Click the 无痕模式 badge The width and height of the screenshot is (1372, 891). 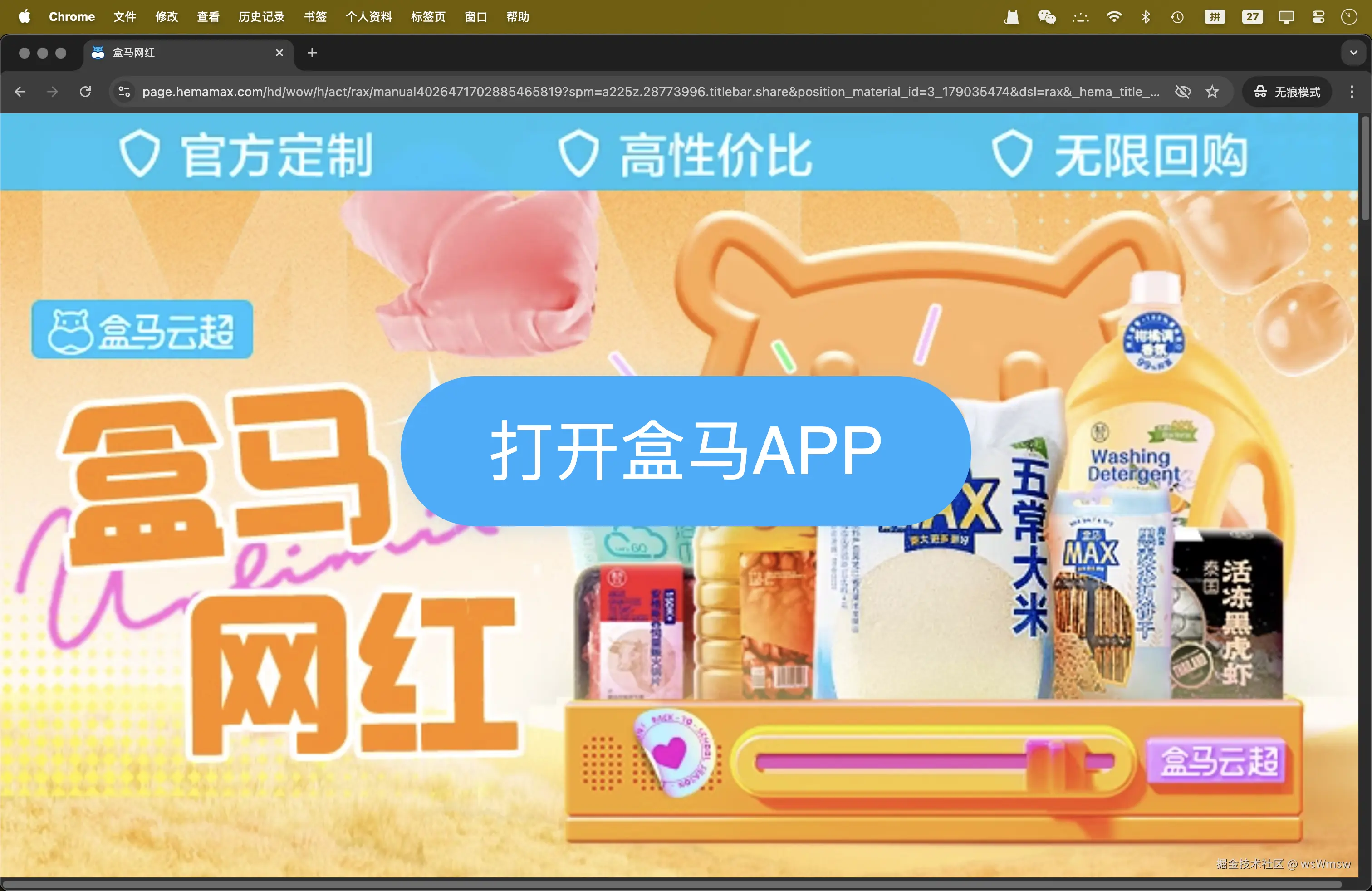pos(1287,92)
